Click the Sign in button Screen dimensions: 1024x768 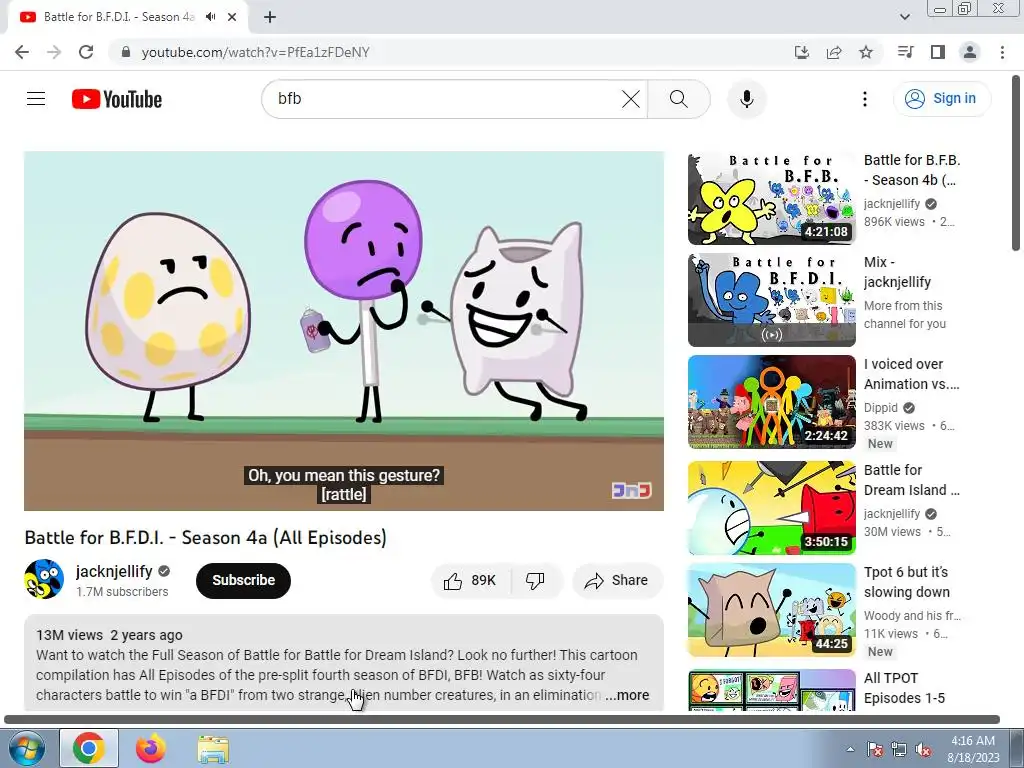941,99
